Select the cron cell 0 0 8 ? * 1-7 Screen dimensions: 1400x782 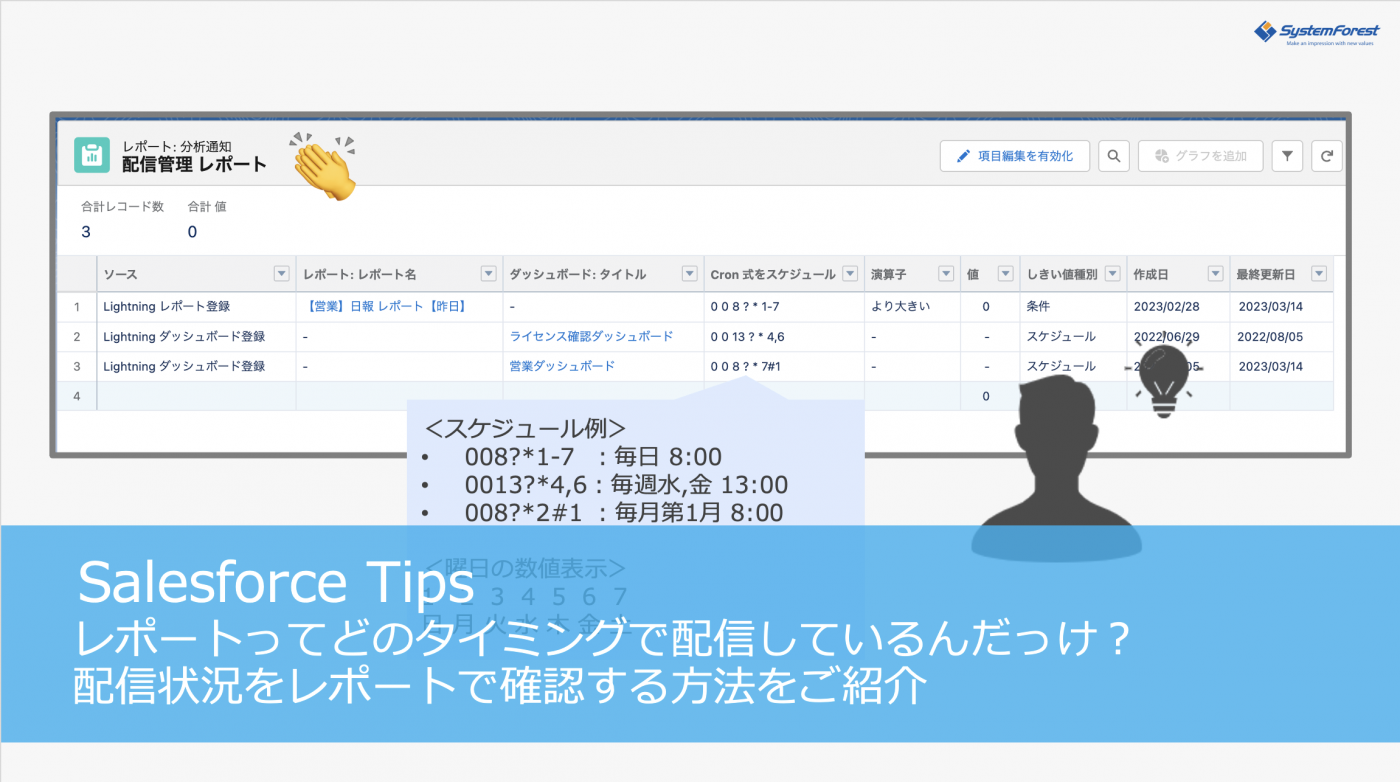784,306
